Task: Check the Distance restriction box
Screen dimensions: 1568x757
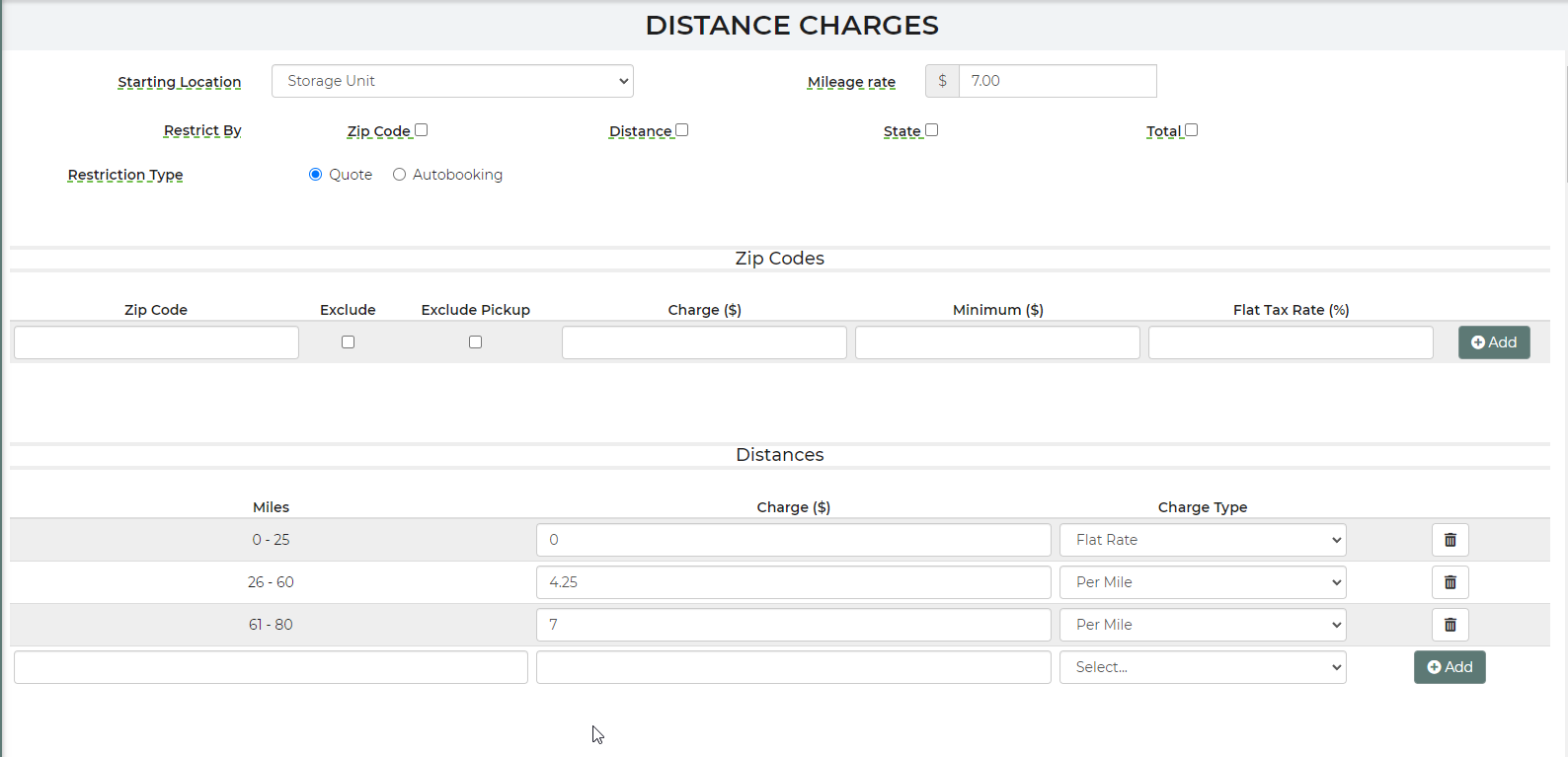Action: pyautogui.click(x=682, y=130)
